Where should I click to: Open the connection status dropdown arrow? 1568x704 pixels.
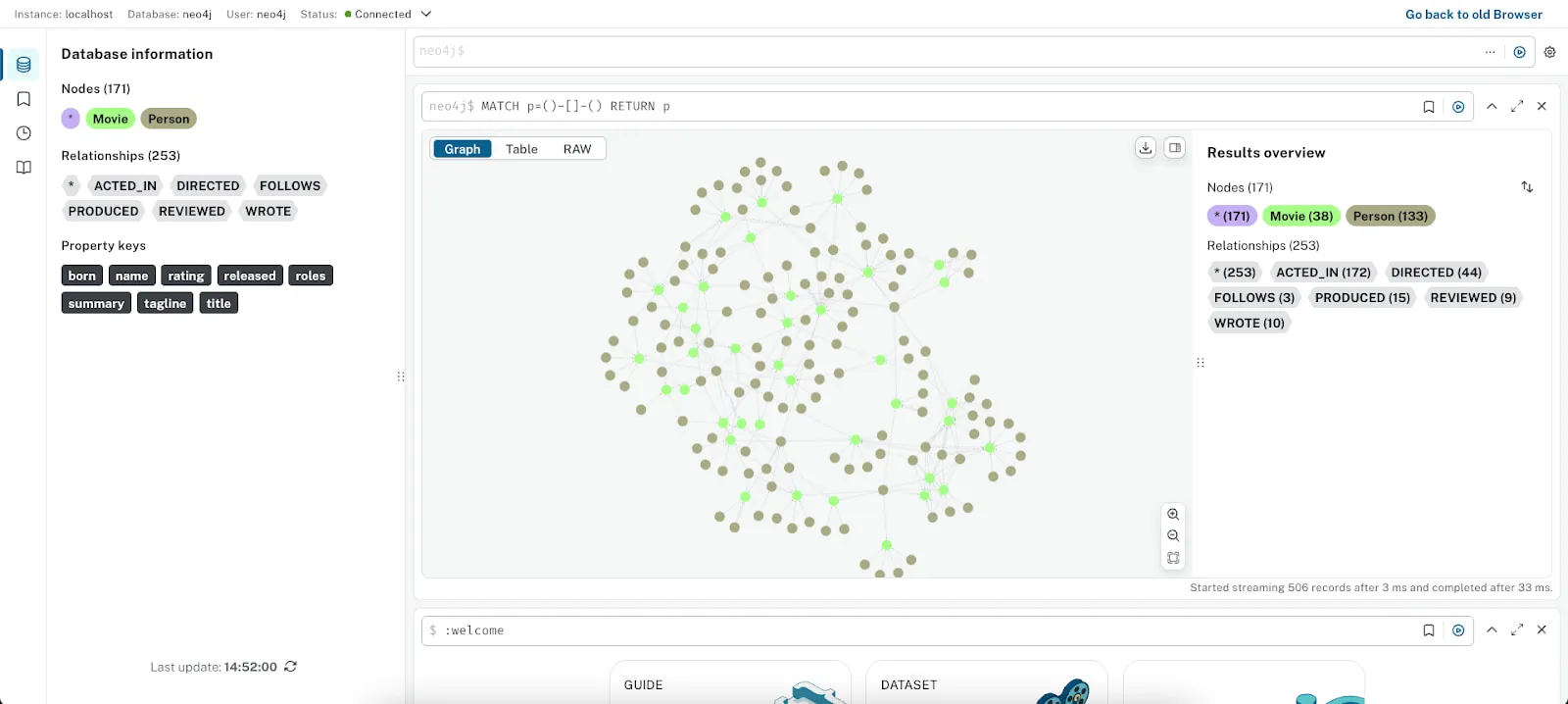(x=426, y=14)
